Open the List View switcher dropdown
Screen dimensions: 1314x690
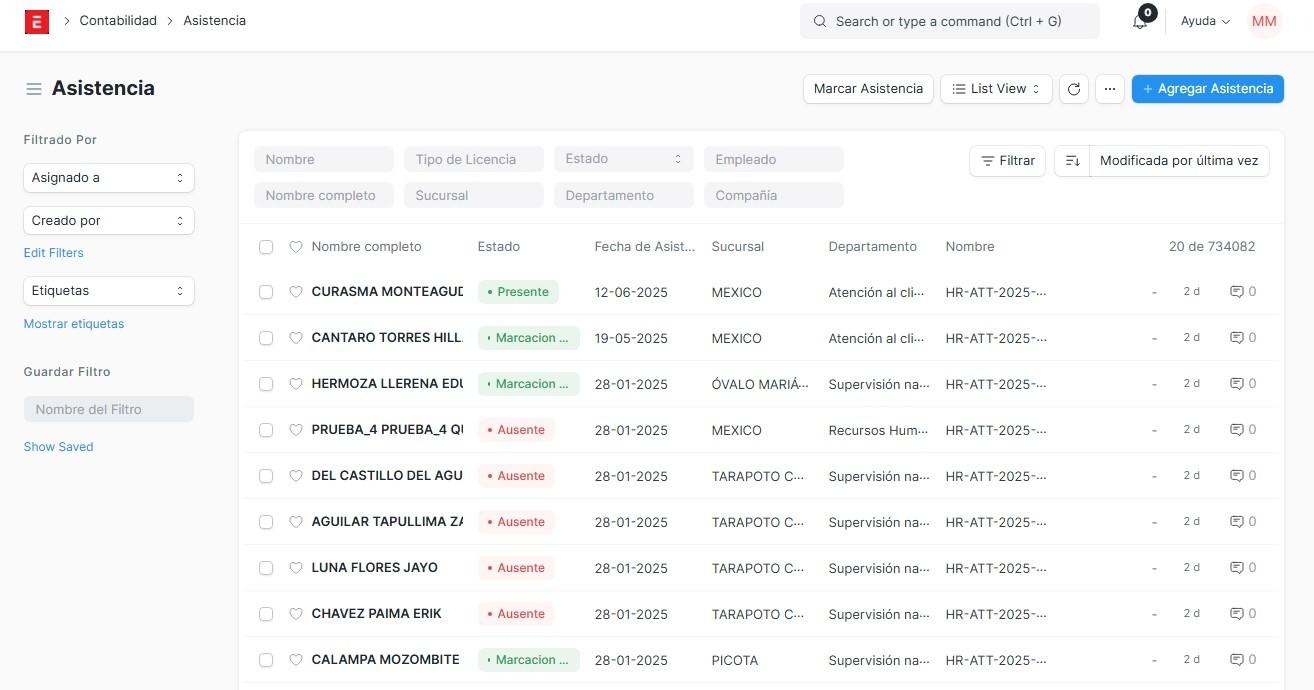[996, 89]
